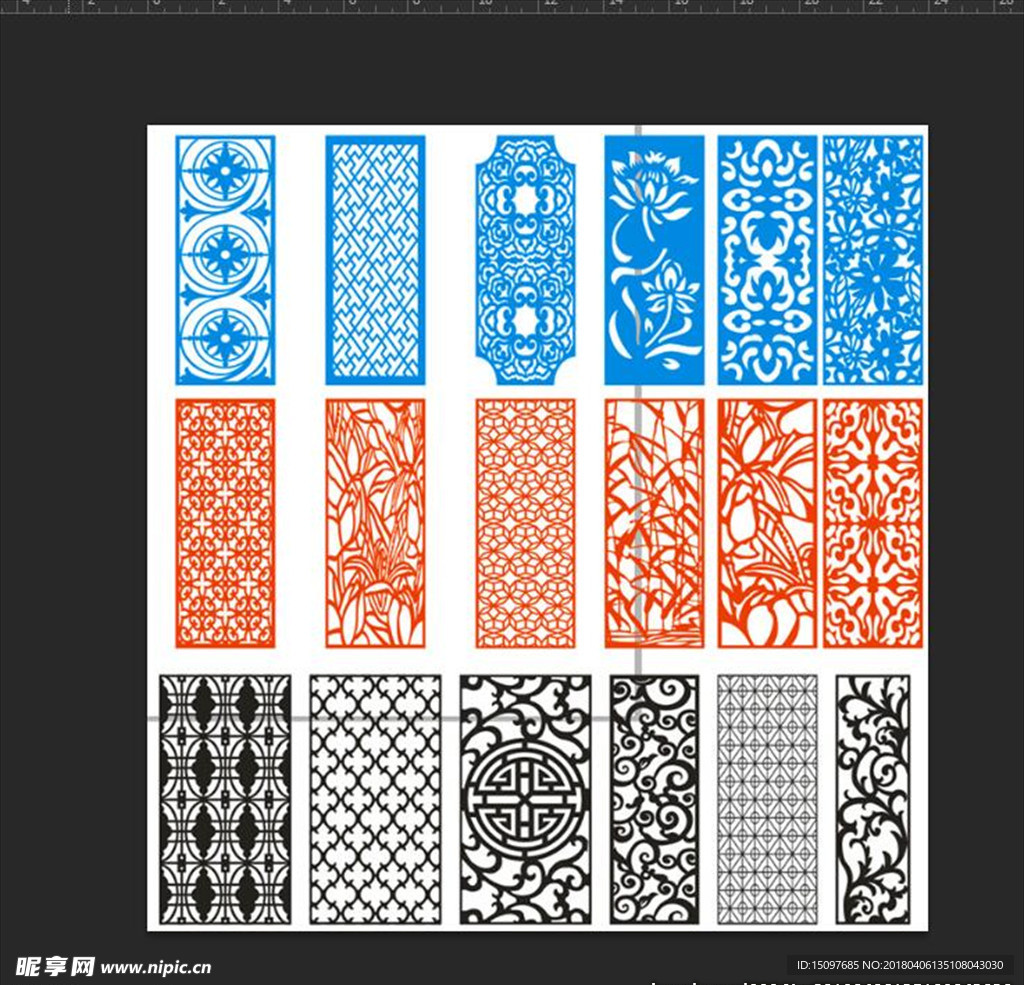Click the horizontal ruler above the canvas
The image size is (1024, 985).
[512, 7]
